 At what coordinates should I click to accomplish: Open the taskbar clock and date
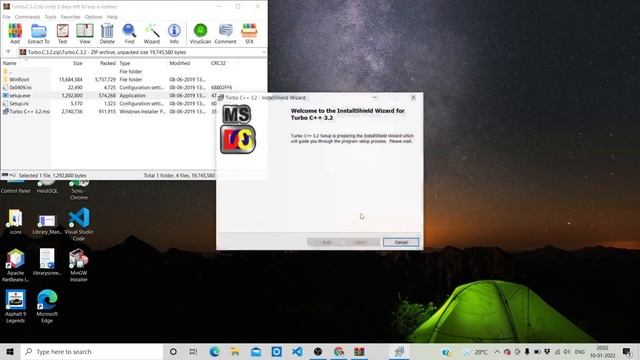pyautogui.click(x=602, y=351)
